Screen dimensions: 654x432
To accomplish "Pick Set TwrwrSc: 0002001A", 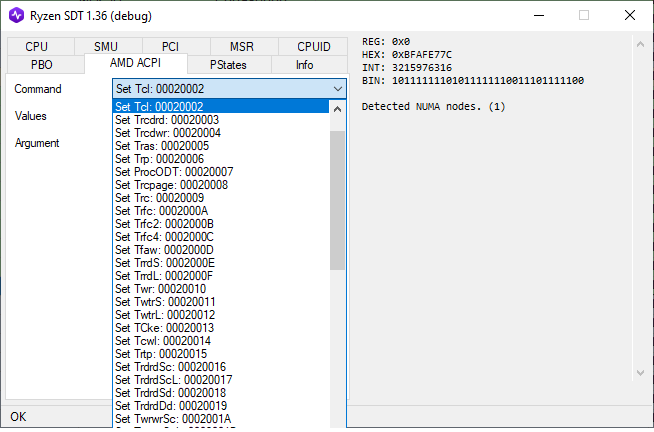I will pyautogui.click(x=221, y=418).
